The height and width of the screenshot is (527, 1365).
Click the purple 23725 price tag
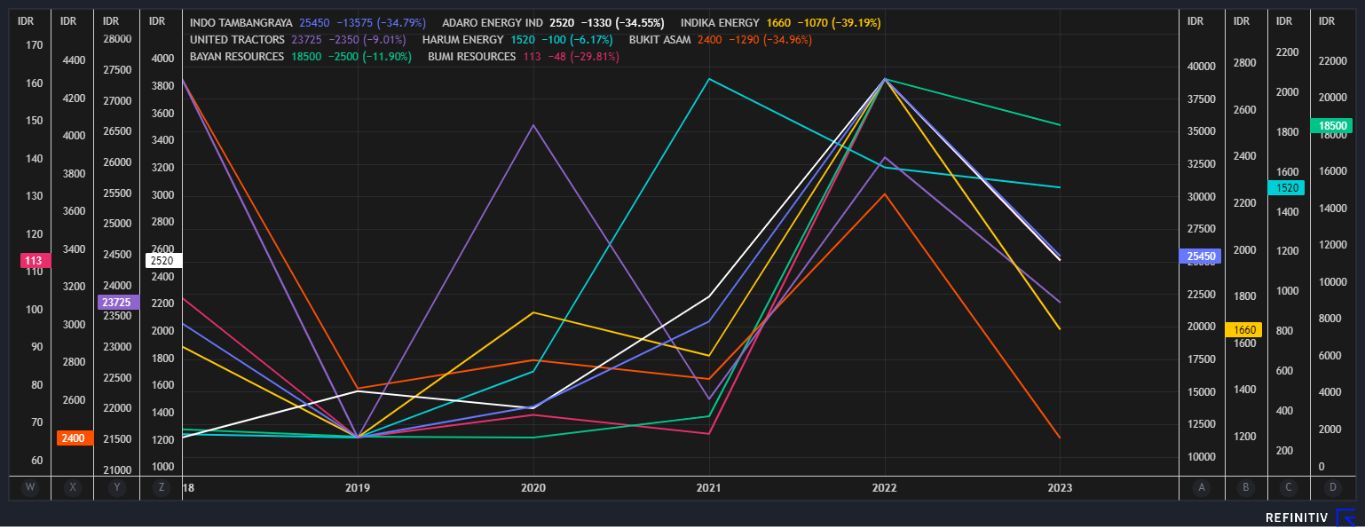click(x=116, y=301)
